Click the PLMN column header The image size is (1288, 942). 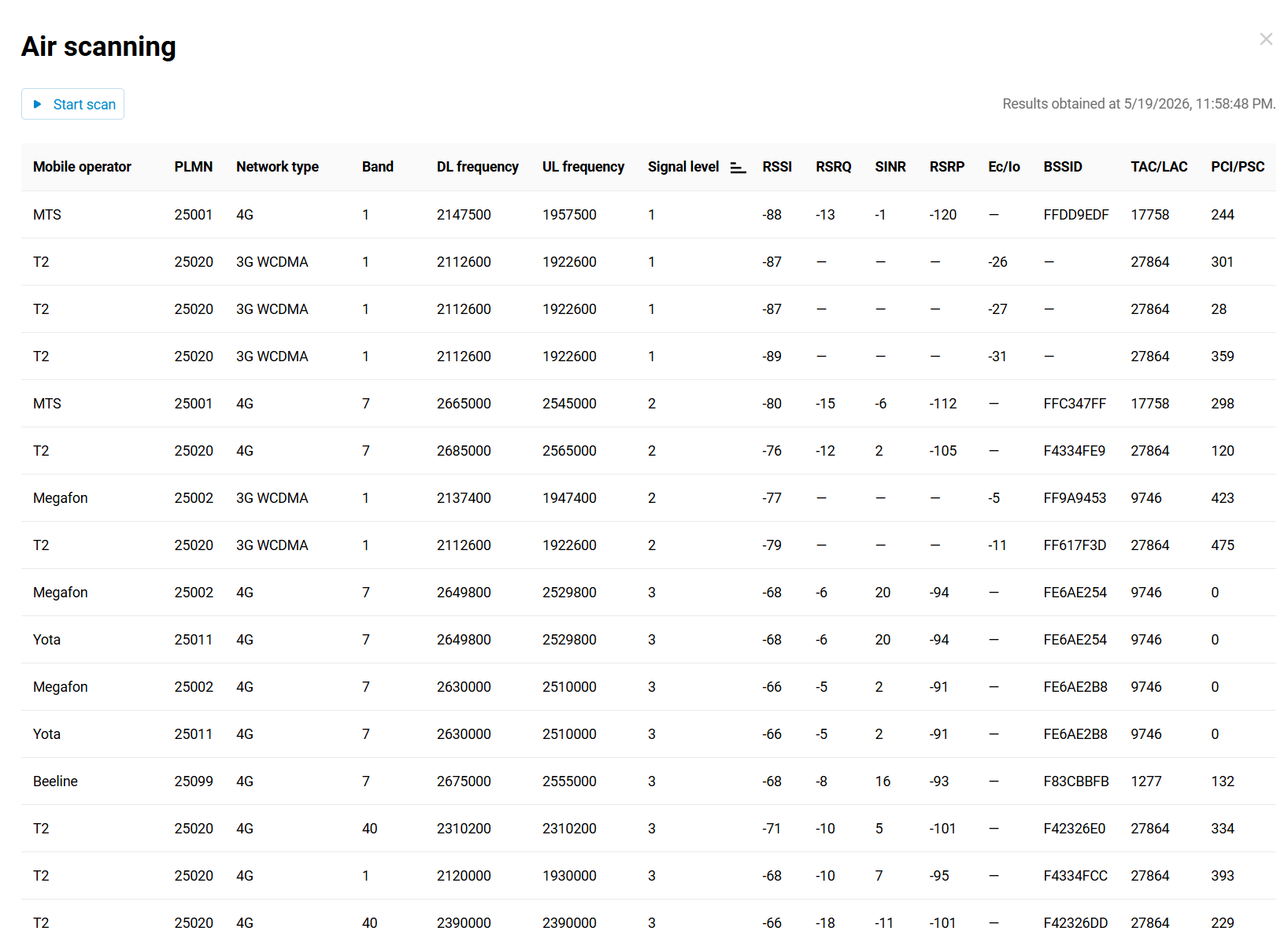click(x=194, y=167)
